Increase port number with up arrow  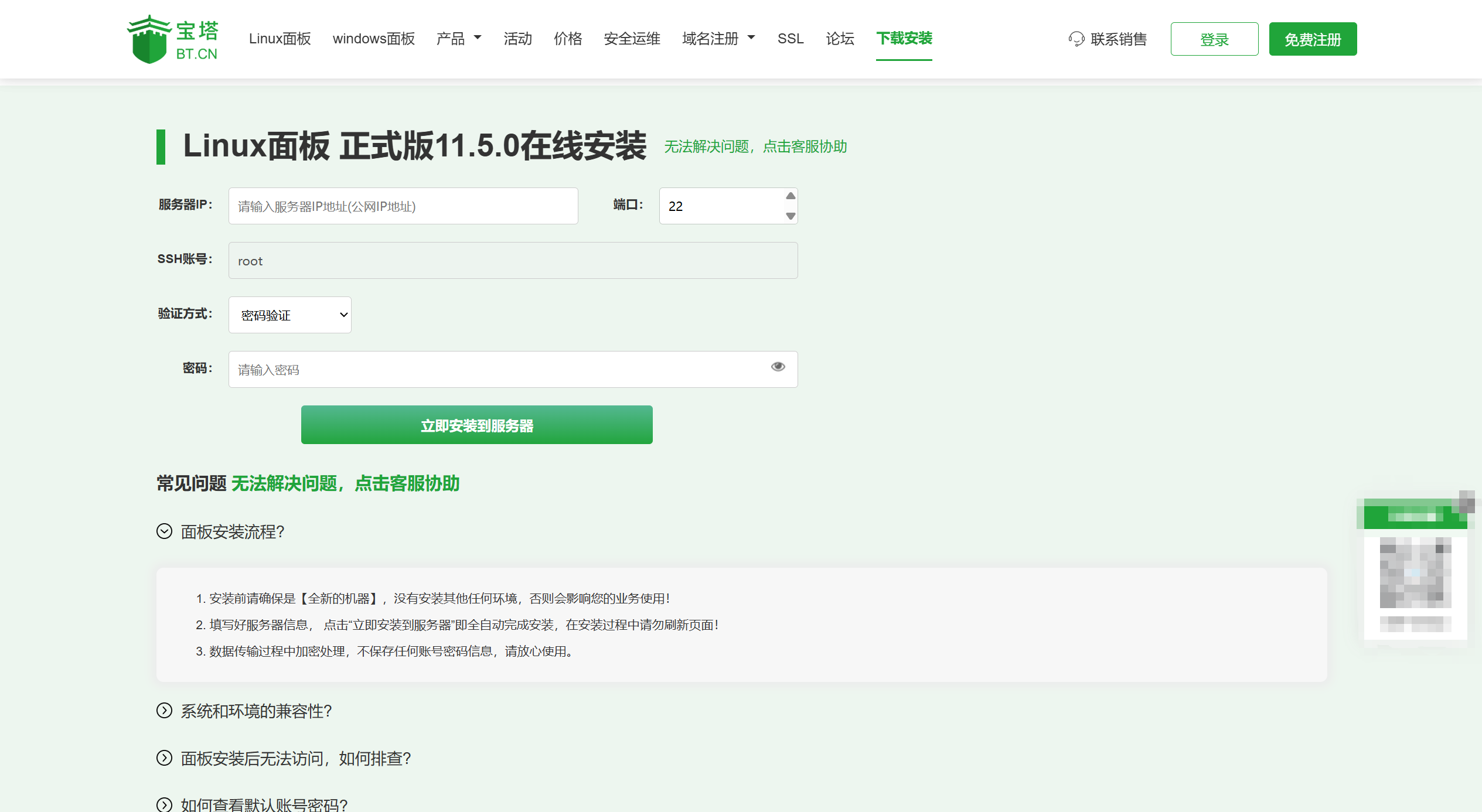[791, 196]
